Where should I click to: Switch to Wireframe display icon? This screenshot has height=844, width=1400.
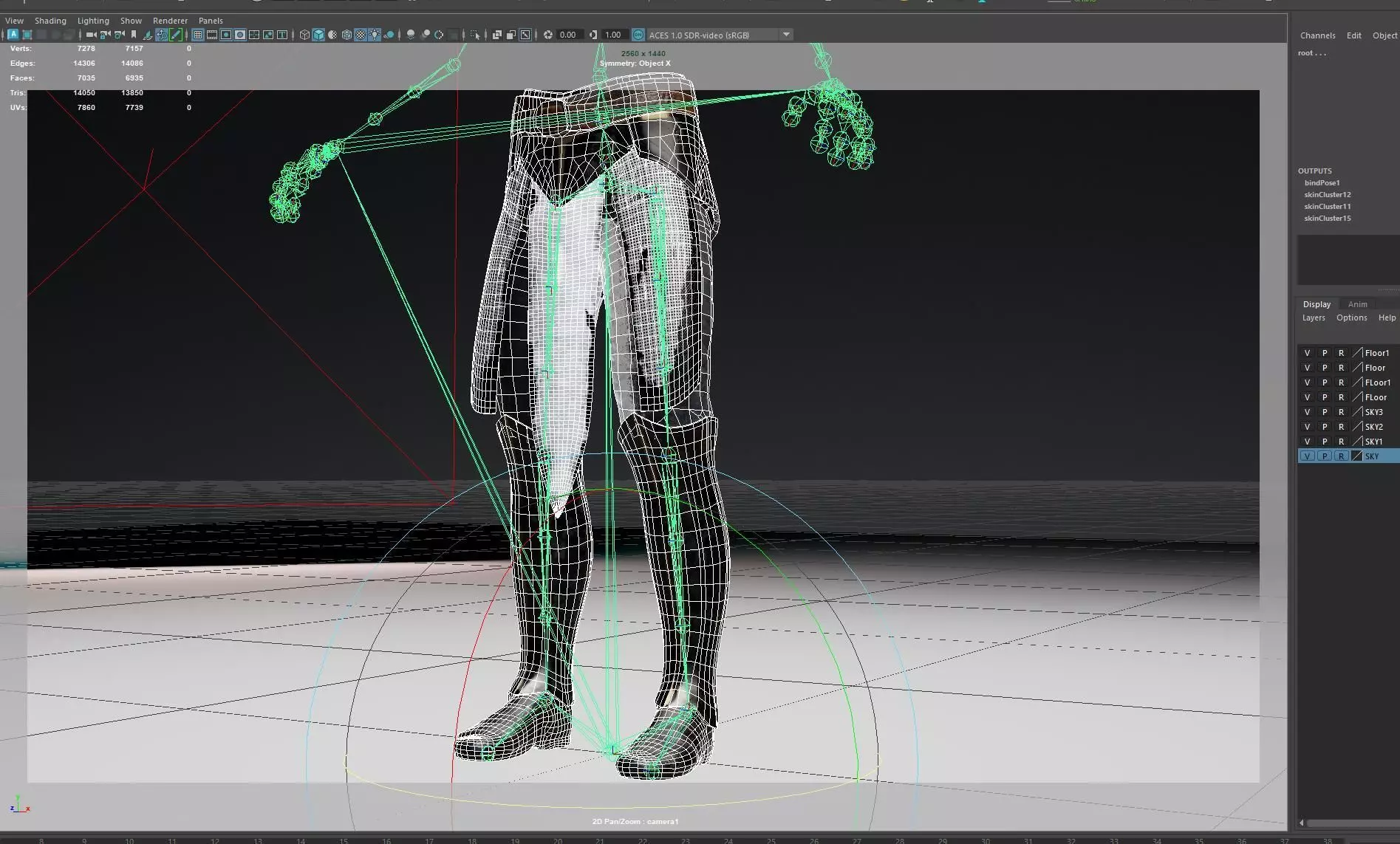tap(304, 35)
